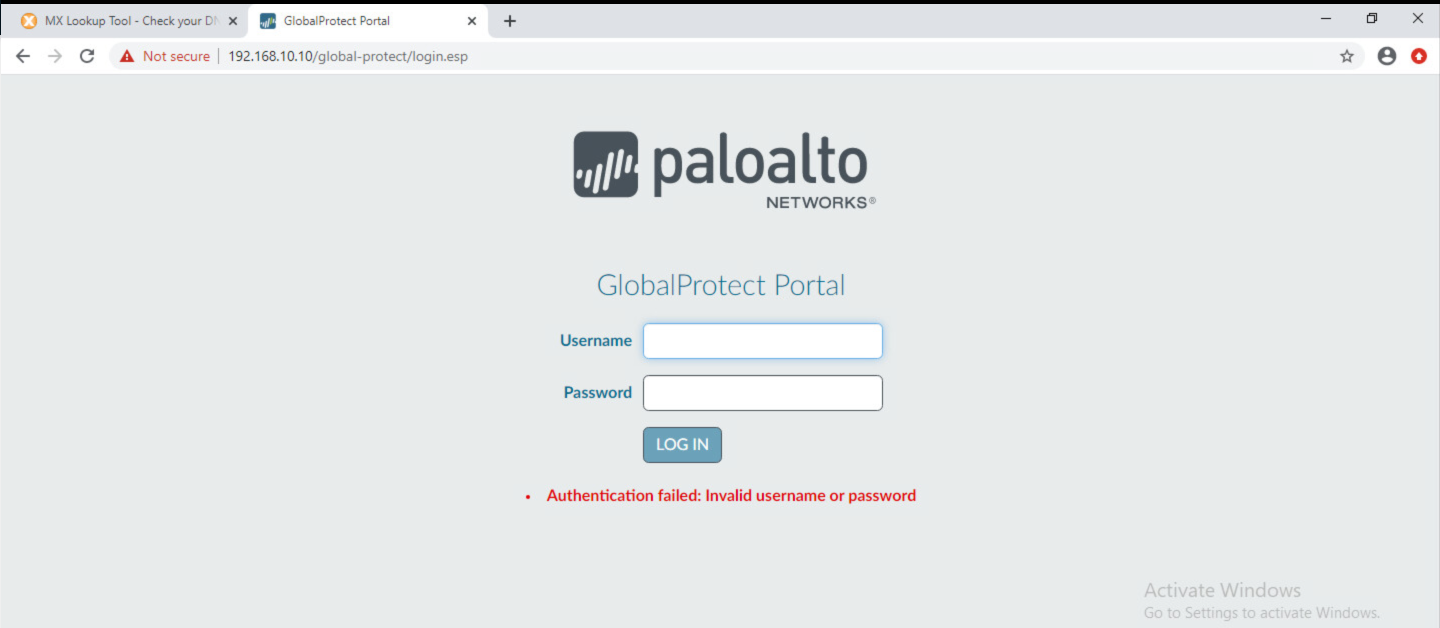Viewport: 1440px width, 628px height.
Task: Click the browser back arrow
Action: pos(23,56)
